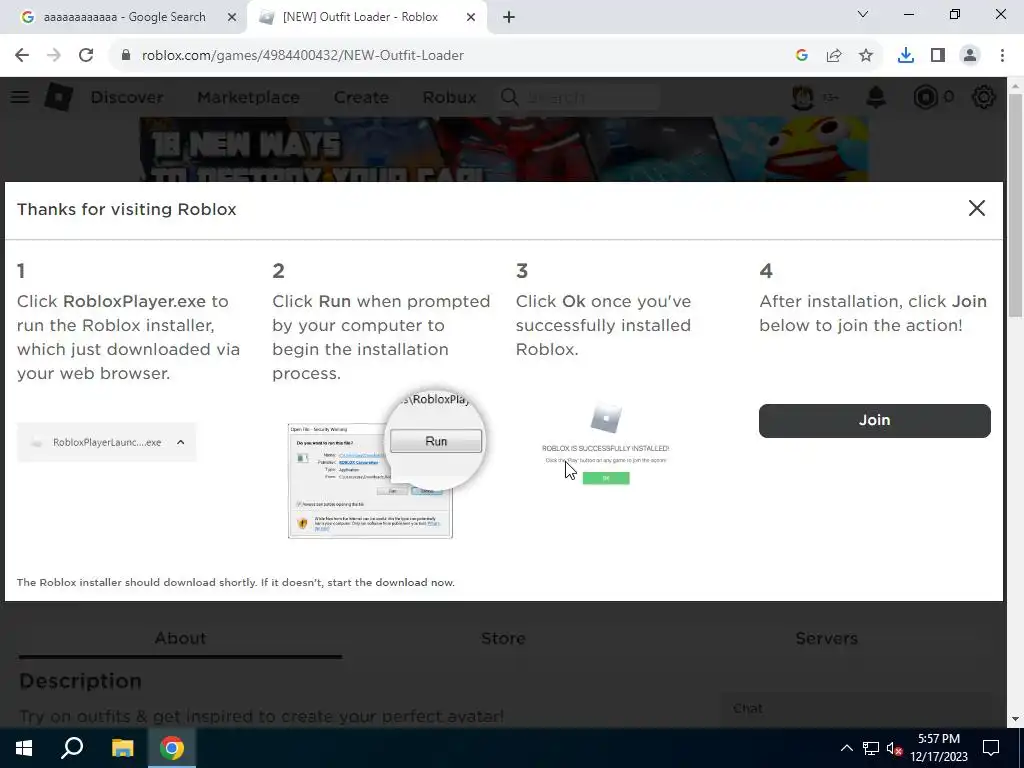Open the Roblox hamburger menu
The image size is (1024, 768).
(x=20, y=97)
